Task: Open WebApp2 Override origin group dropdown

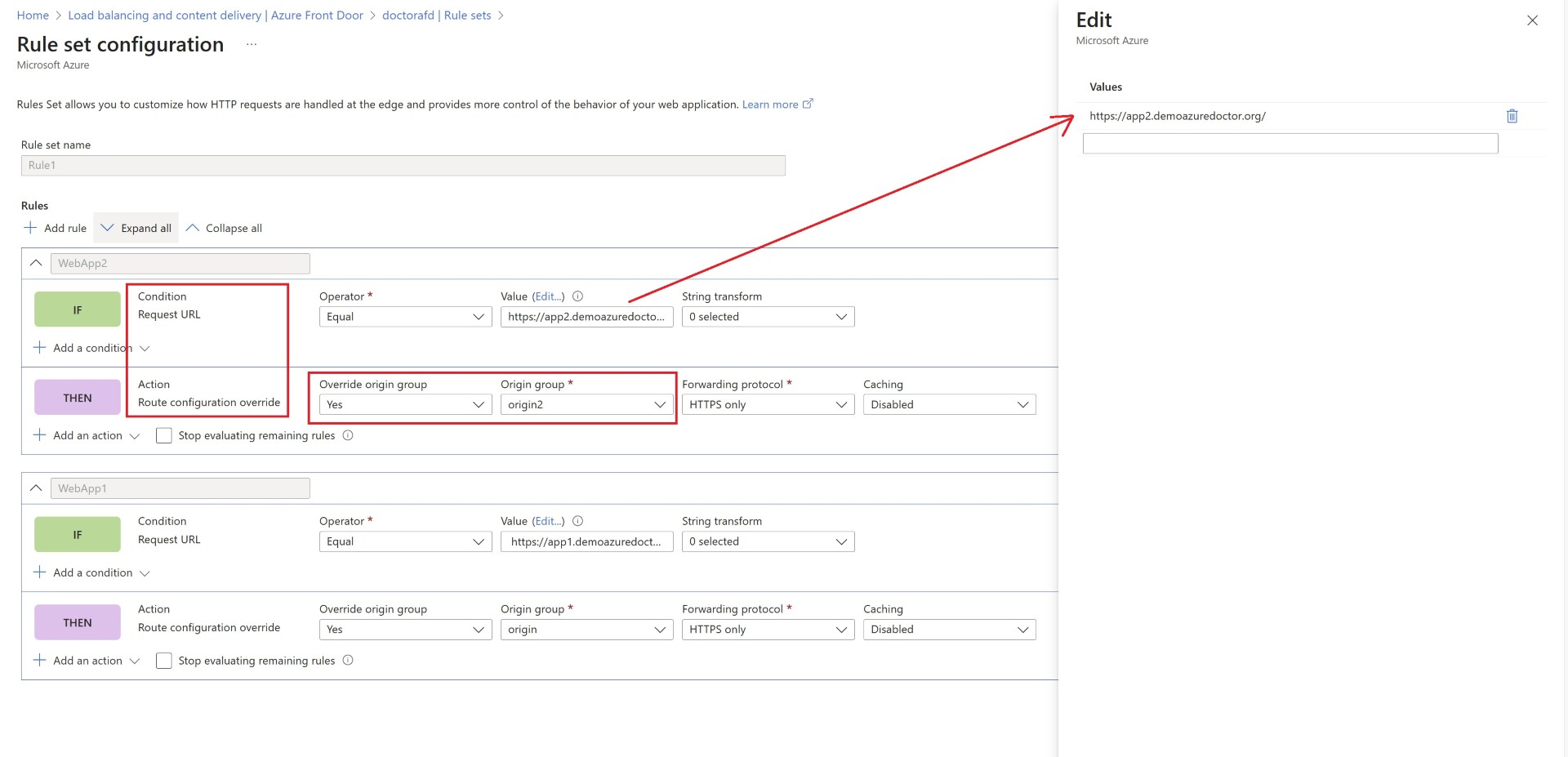Action: pyautogui.click(x=405, y=404)
